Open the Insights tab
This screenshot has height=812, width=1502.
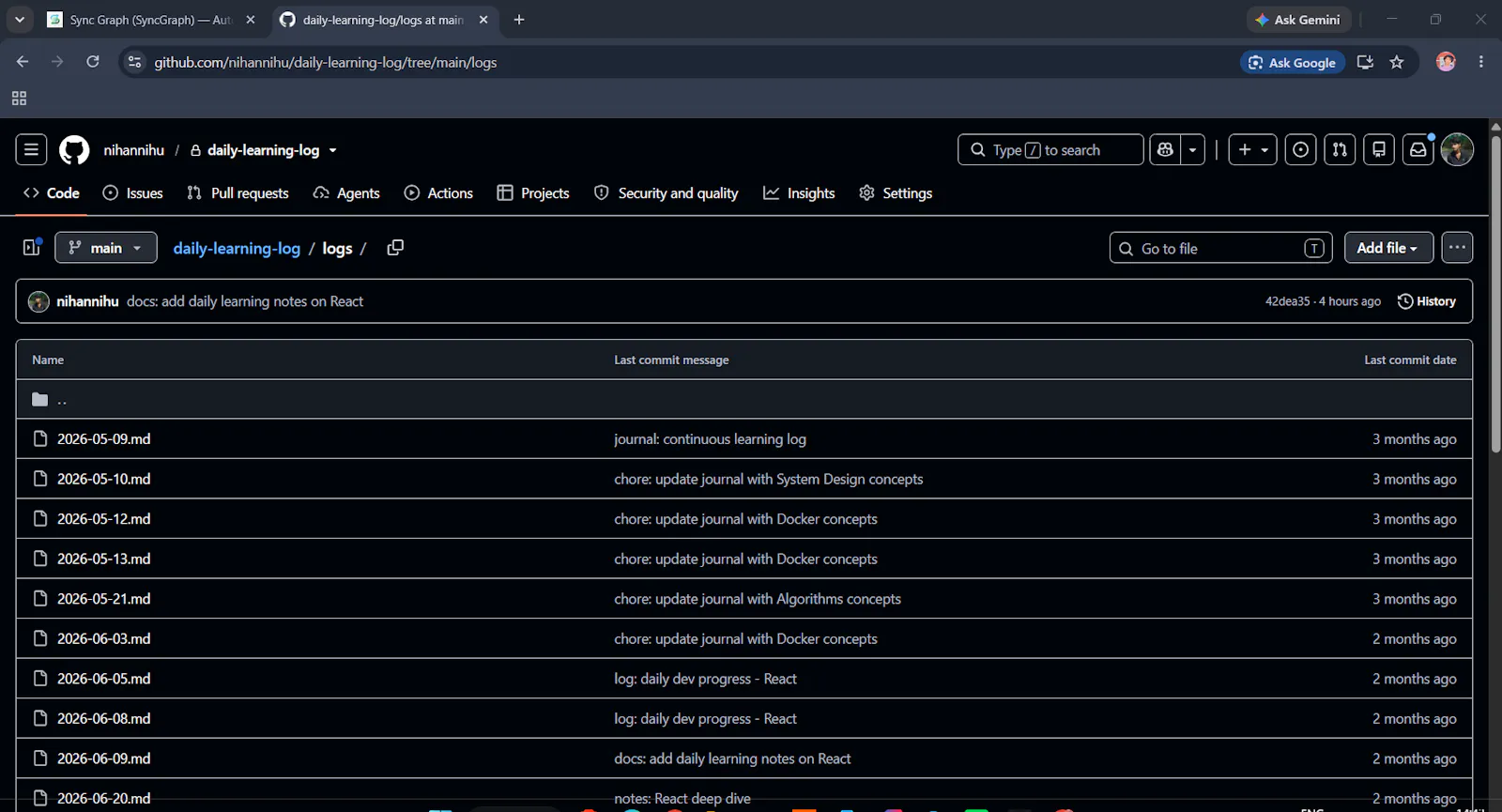point(799,192)
